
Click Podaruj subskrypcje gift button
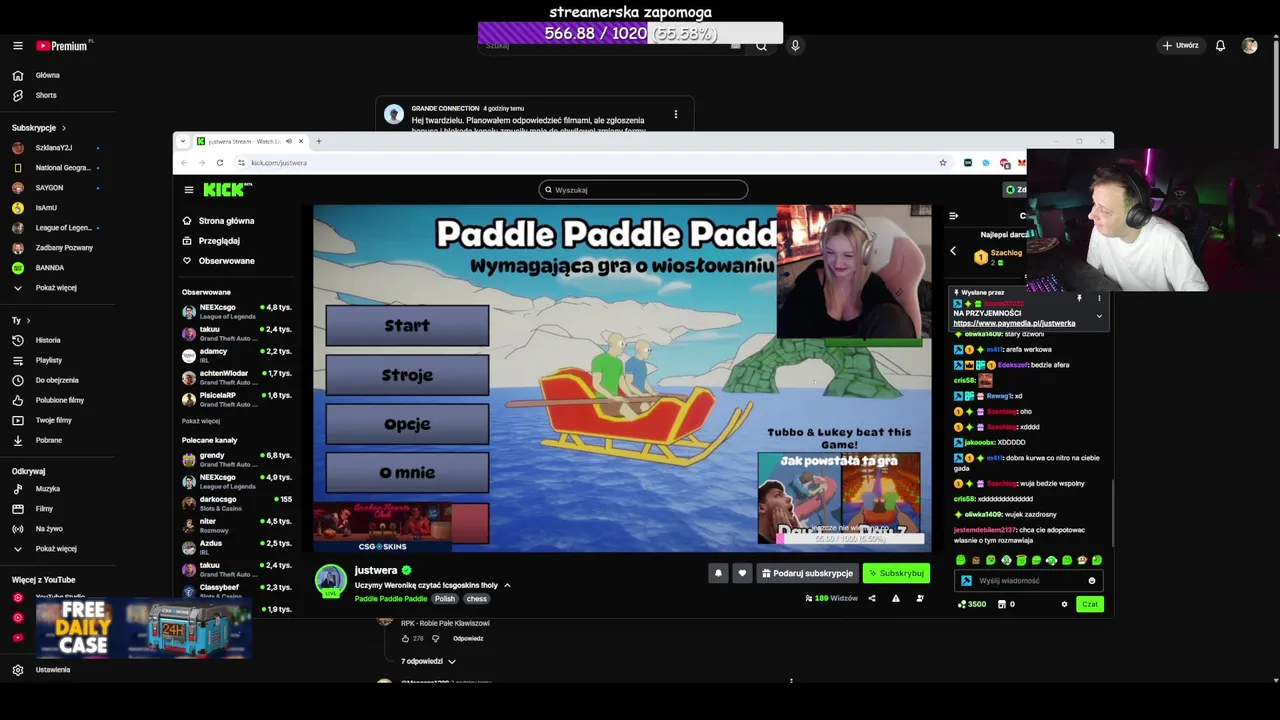pos(807,573)
